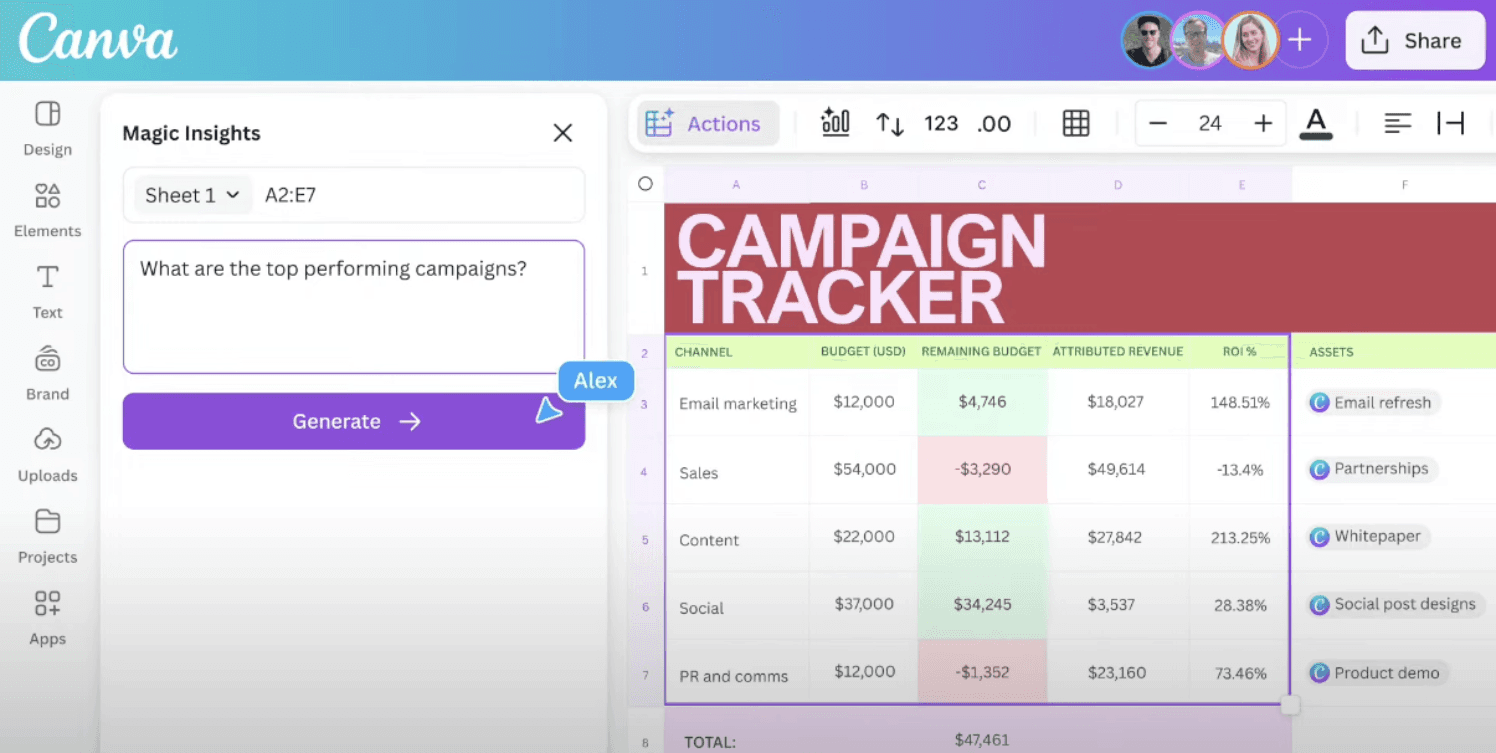Image resolution: width=1496 pixels, height=753 pixels.
Task: Click the selection resize handle below 73.46%
Action: (1290, 705)
